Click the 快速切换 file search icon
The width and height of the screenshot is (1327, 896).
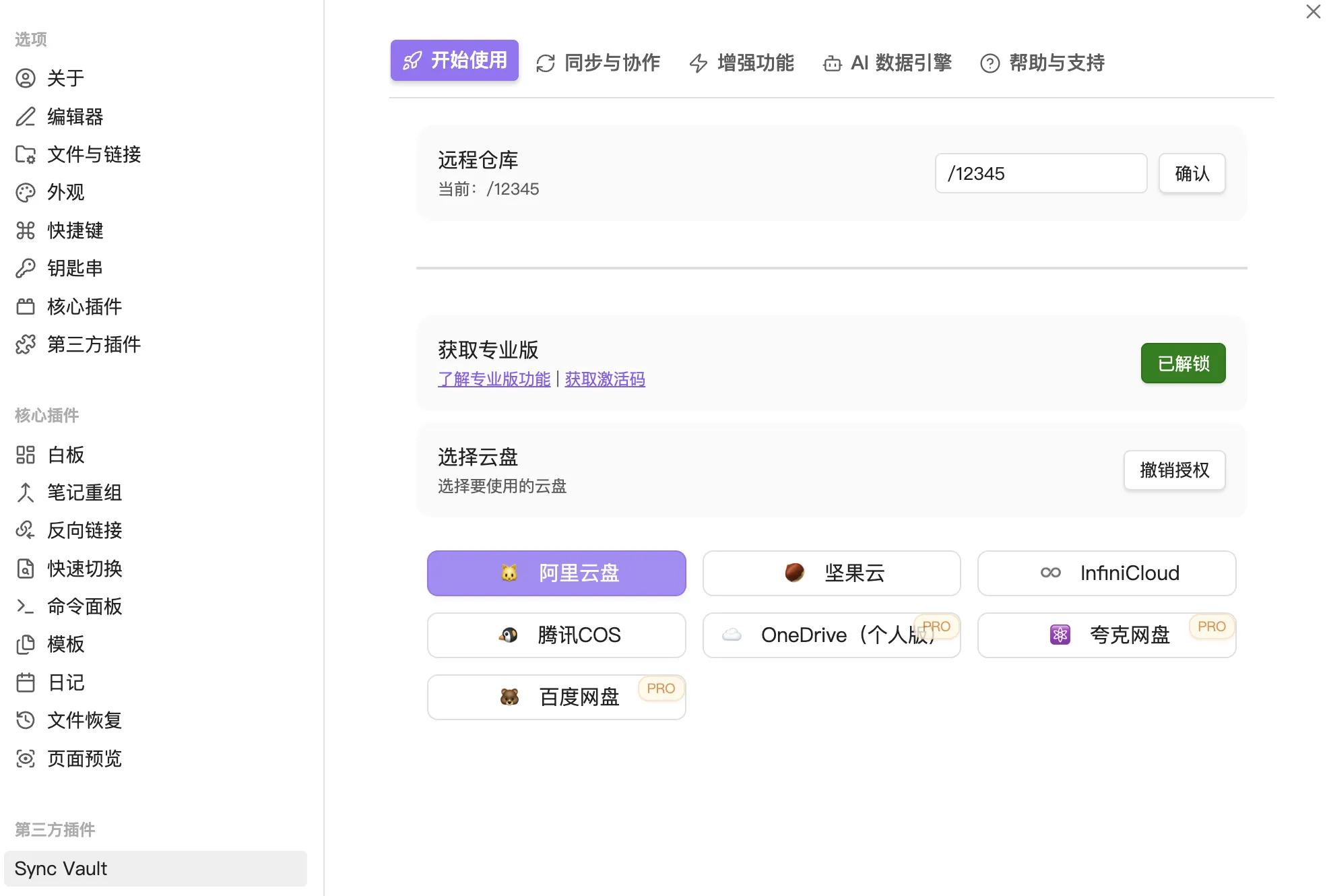pos(26,569)
